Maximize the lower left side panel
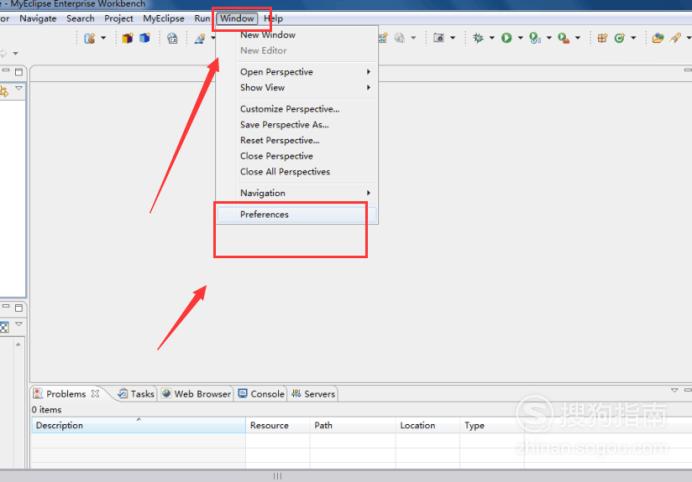This screenshot has width=692, height=482. [19, 307]
